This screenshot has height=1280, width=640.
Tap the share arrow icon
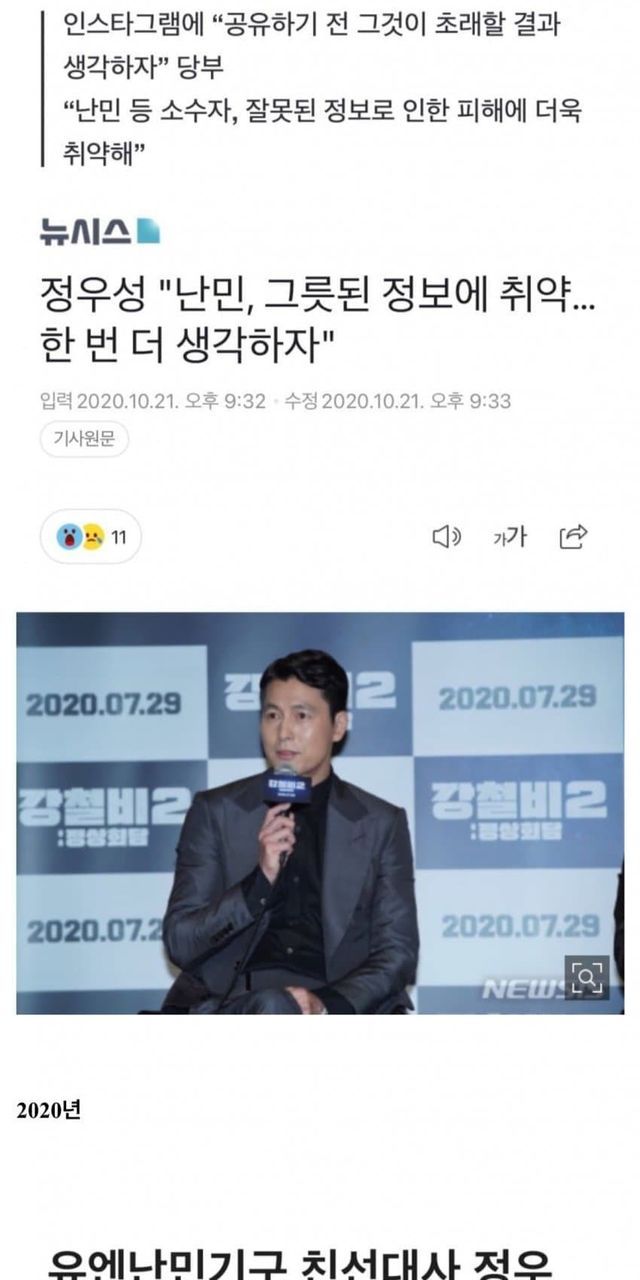(573, 537)
